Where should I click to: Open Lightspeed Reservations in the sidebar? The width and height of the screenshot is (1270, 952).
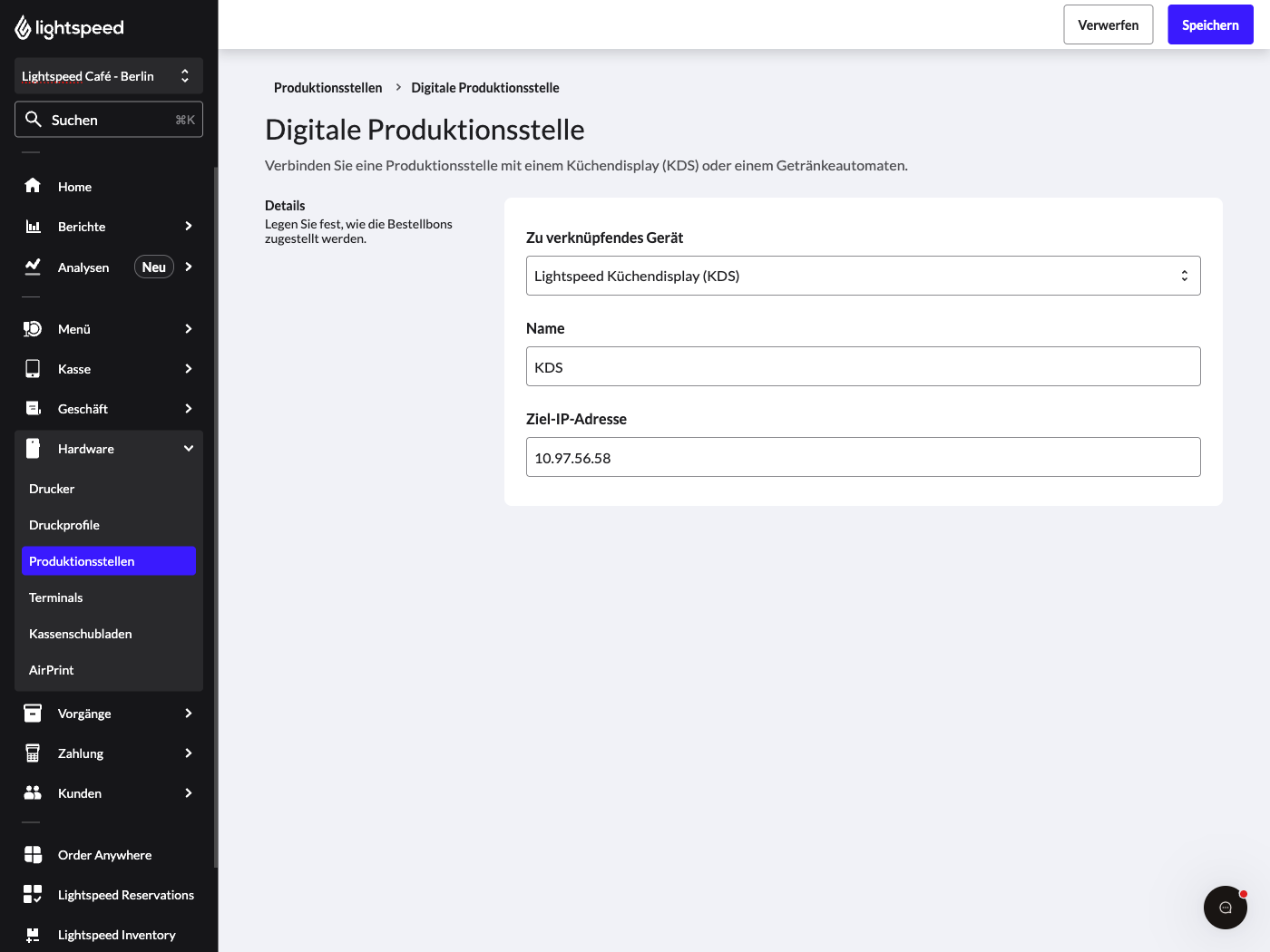pyautogui.click(x=109, y=894)
